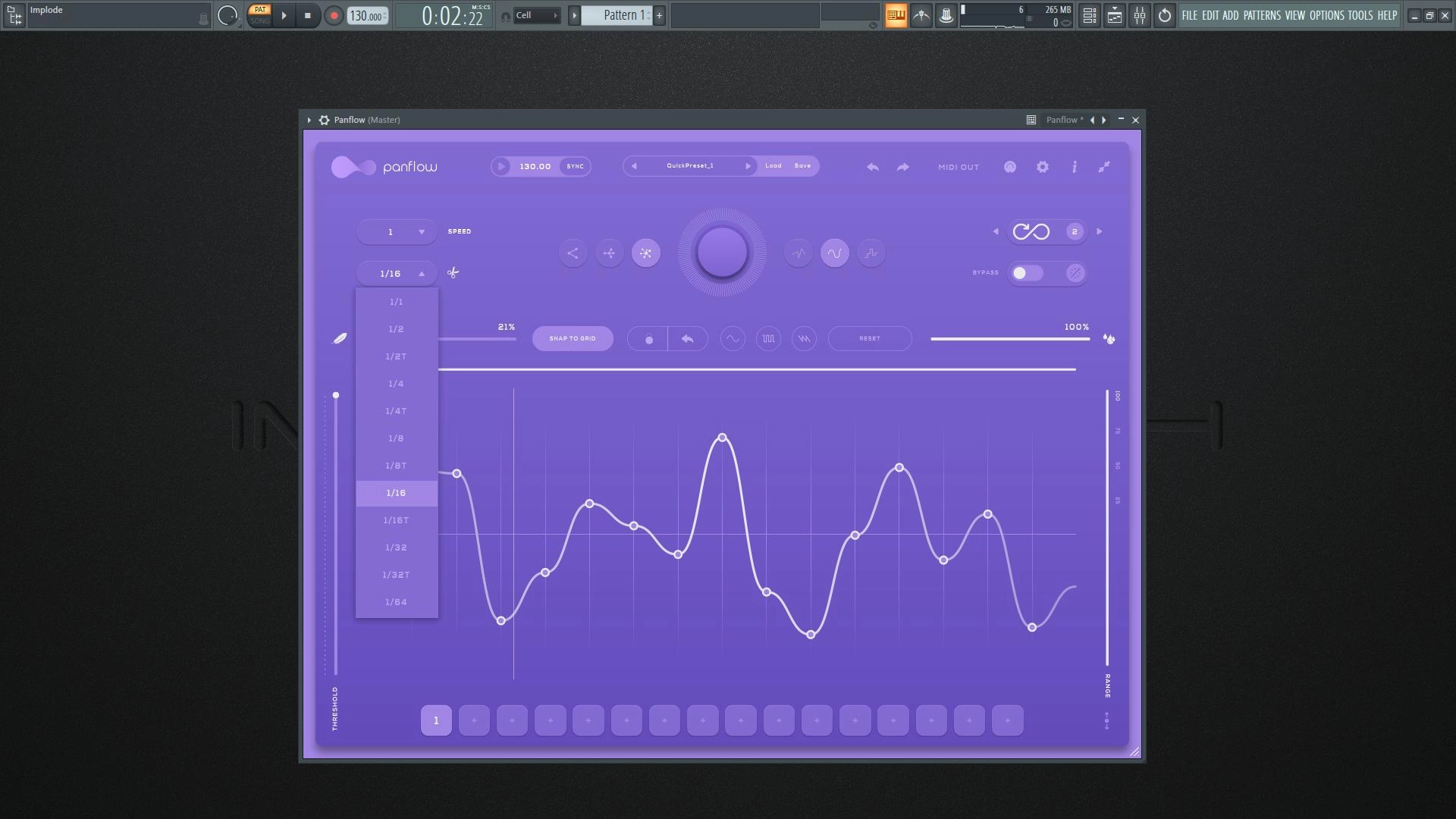This screenshot has width=1456, height=819.
Task: Toggle the SYNC tempo button
Action: (x=576, y=167)
